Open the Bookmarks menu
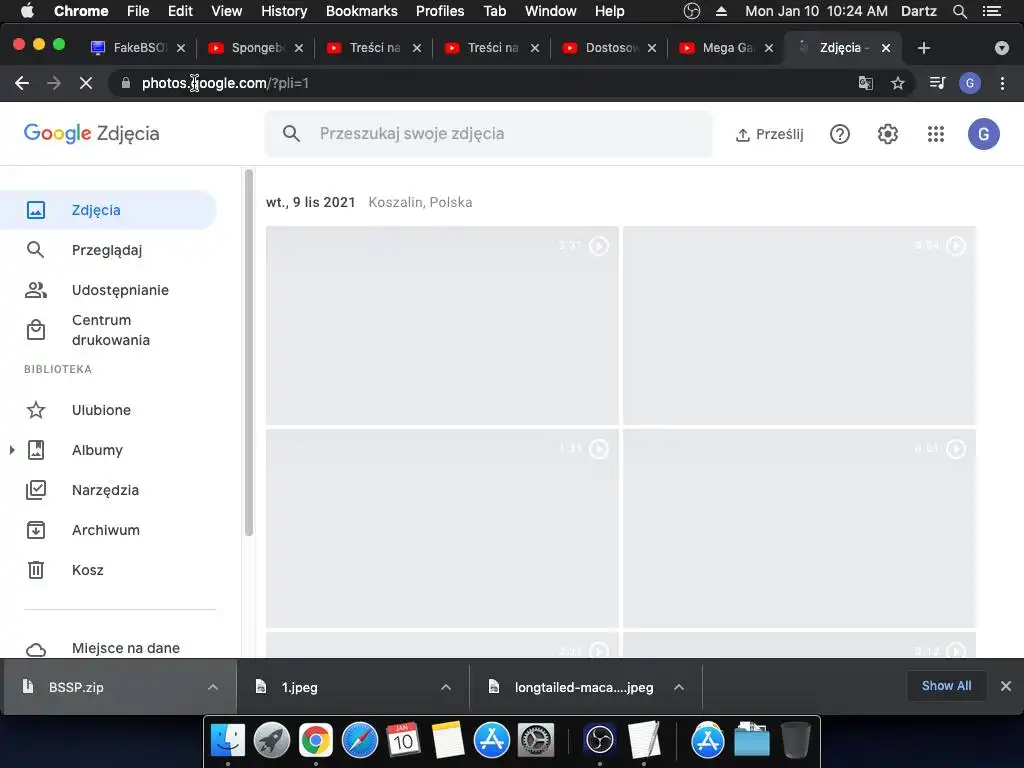1024x768 pixels. point(362,11)
